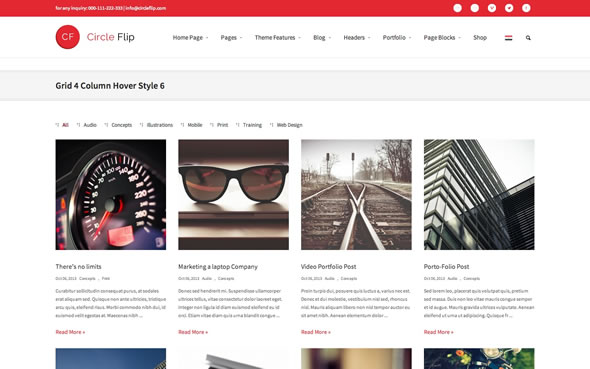Select the All portfolio filter

click(65, 125)
